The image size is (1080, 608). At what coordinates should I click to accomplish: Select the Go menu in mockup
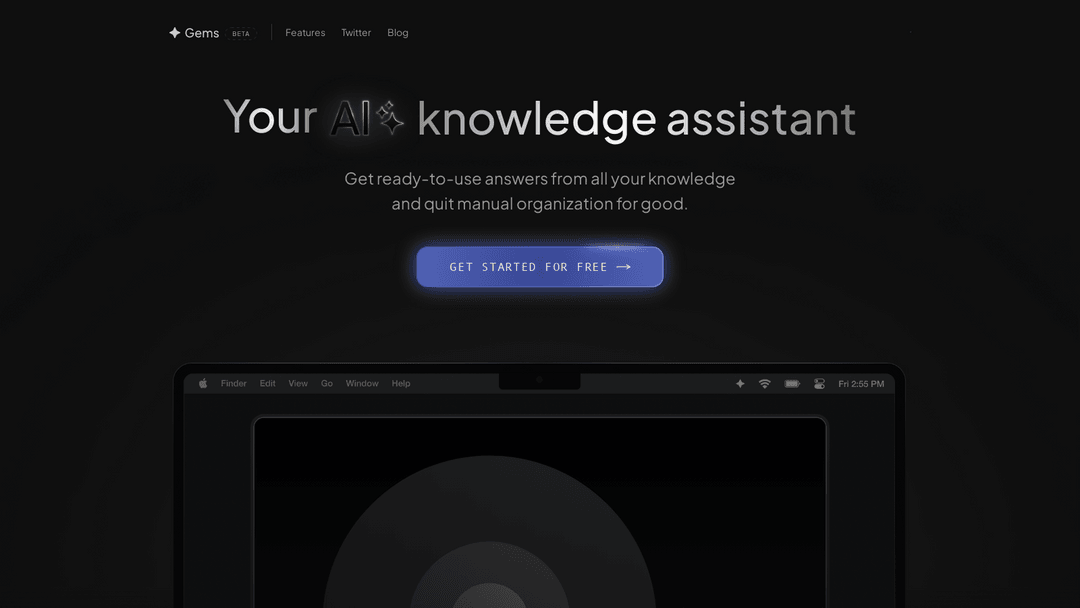click(x=327, y=384)
